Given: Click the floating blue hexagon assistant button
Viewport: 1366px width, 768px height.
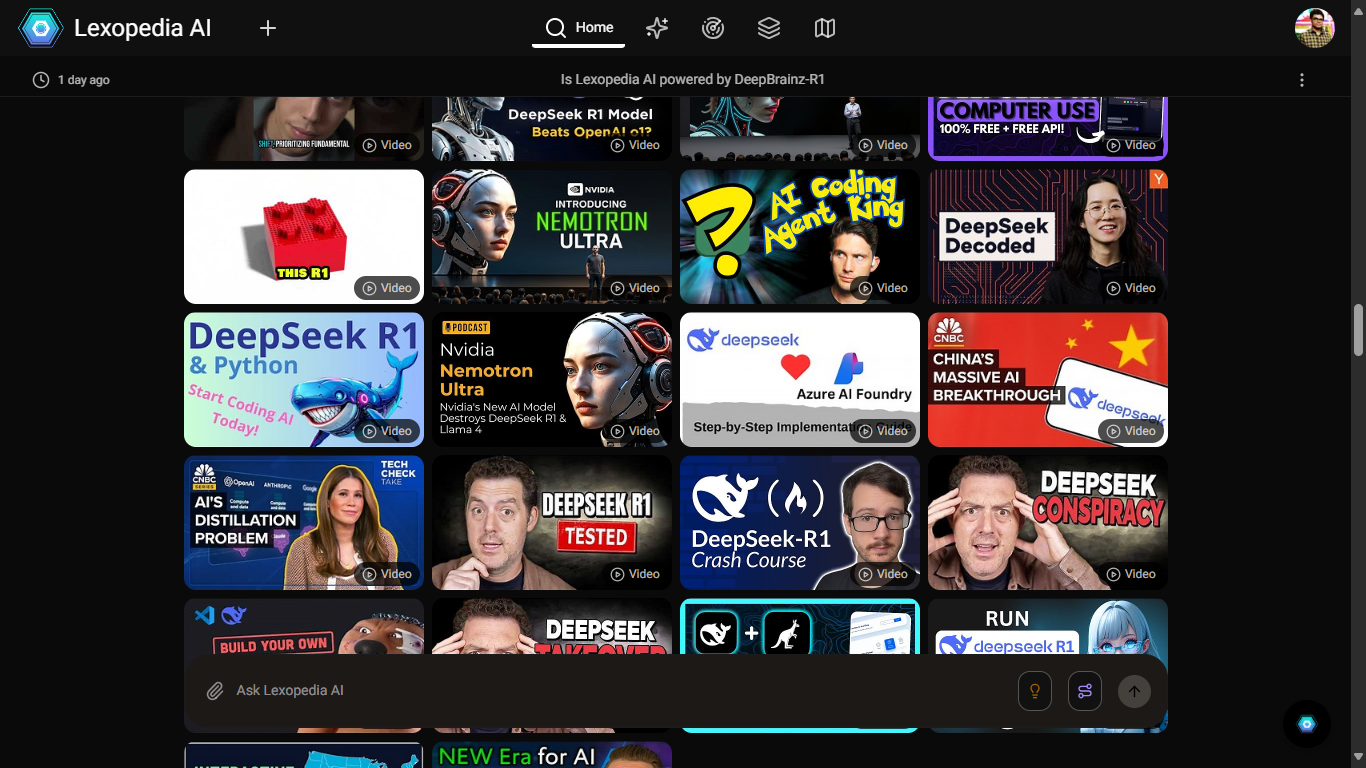Looking at the screenshot, I should 1307,724.
